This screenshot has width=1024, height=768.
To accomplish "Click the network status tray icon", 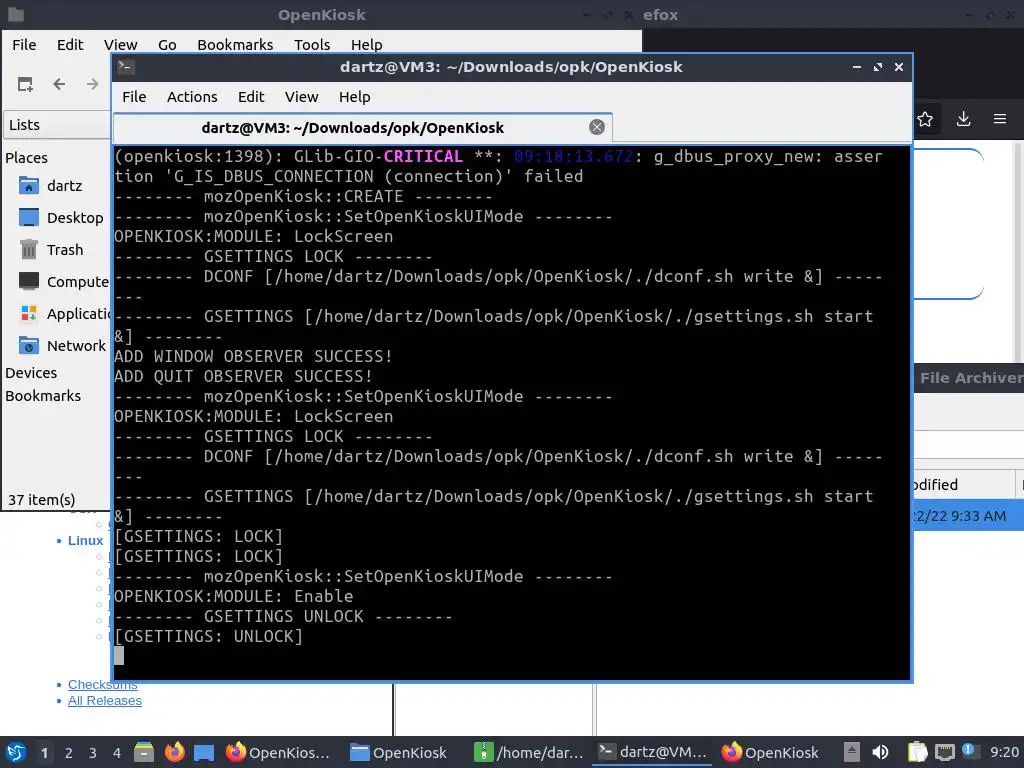I will click(x=944, y=753).
